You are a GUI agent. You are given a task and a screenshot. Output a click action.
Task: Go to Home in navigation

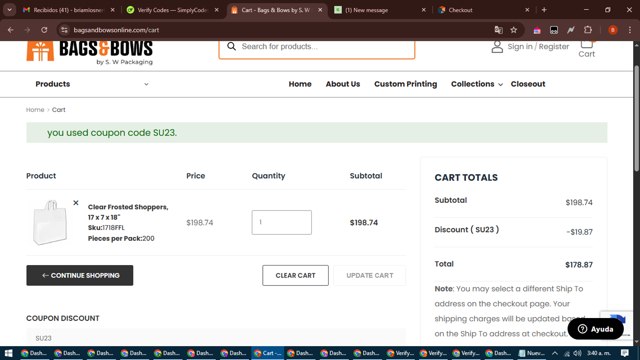click(300, 84)
